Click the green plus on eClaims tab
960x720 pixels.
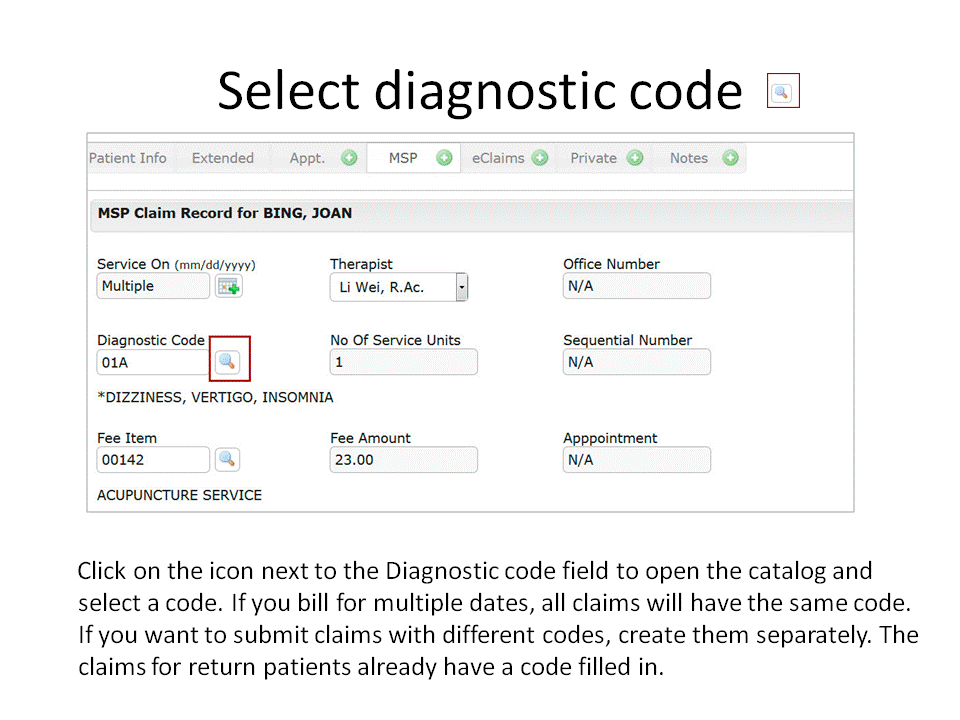[540, 158]
